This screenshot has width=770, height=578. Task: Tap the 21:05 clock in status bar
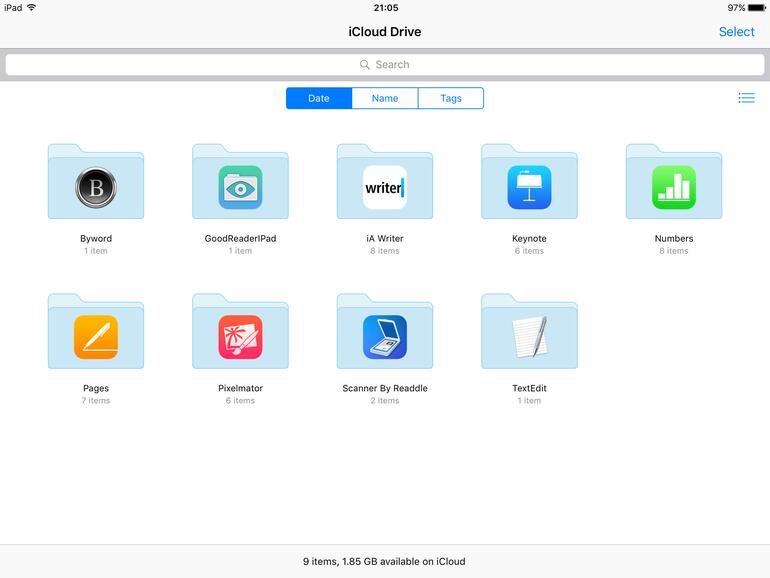[385, 8]
